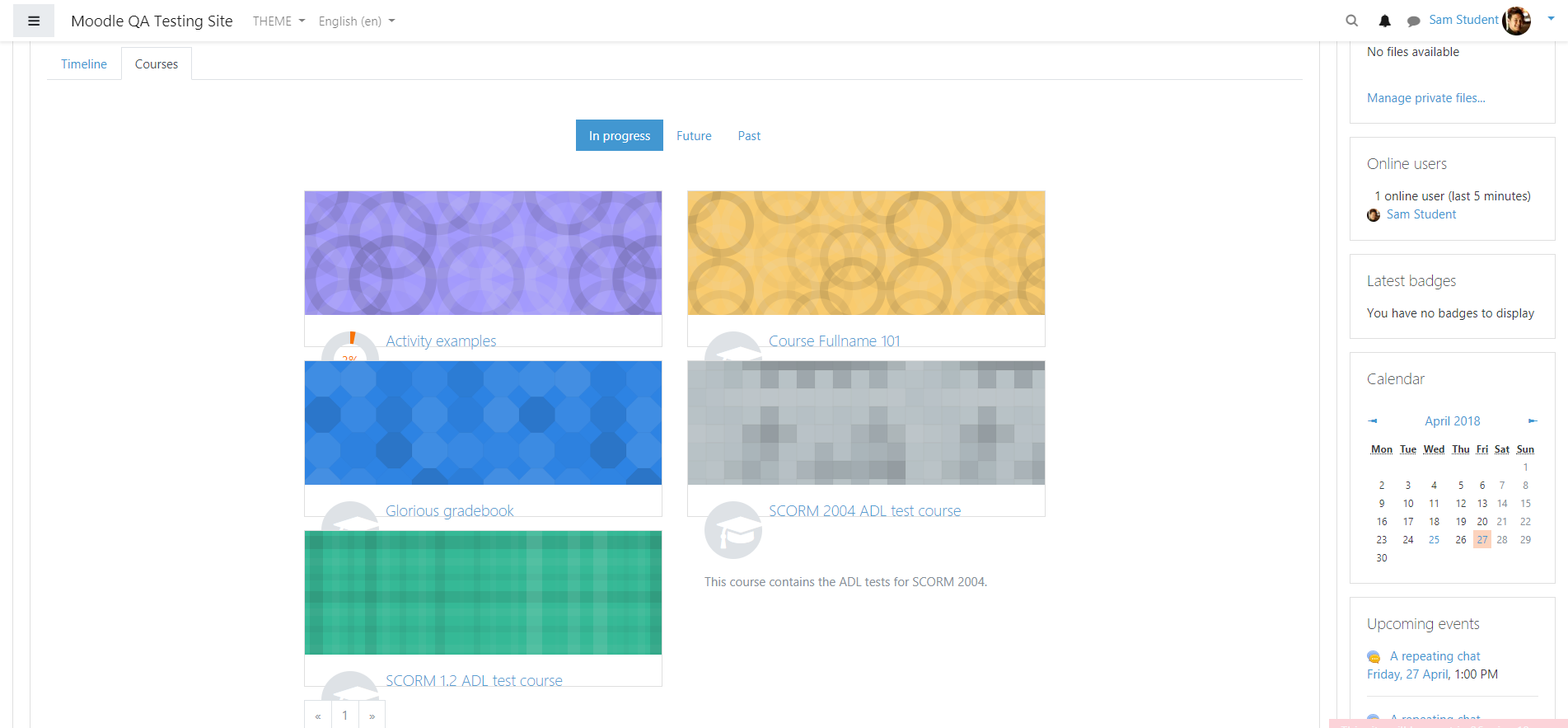1568x728 pixels.
Task: Open the Glorious gradebook link
Action: (450, 511)
